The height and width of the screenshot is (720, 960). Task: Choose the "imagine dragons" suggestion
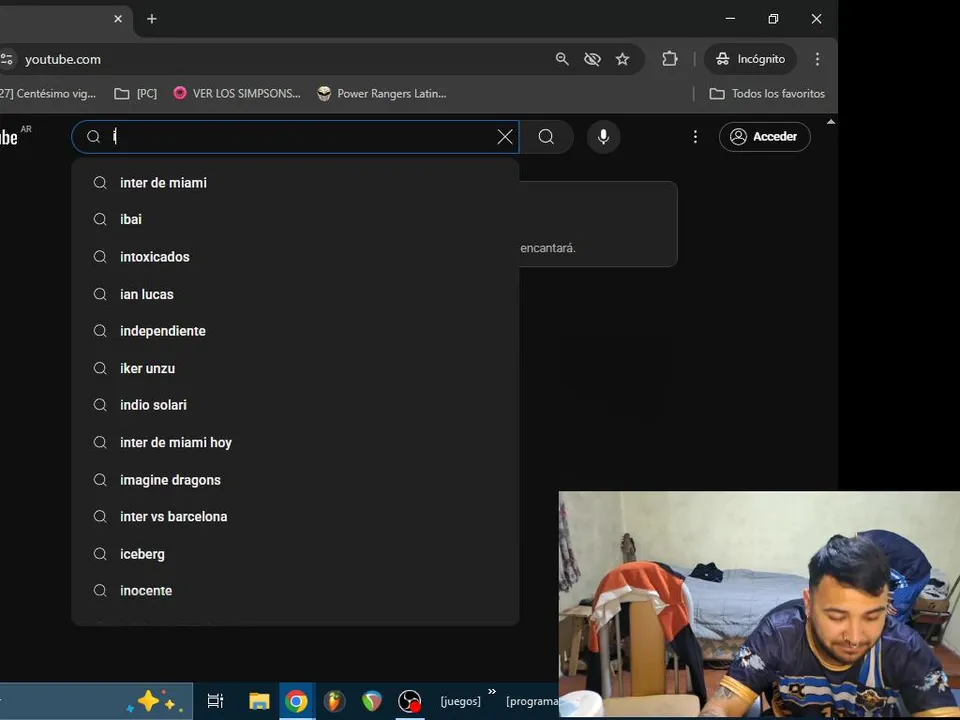(x=295, y=479)
